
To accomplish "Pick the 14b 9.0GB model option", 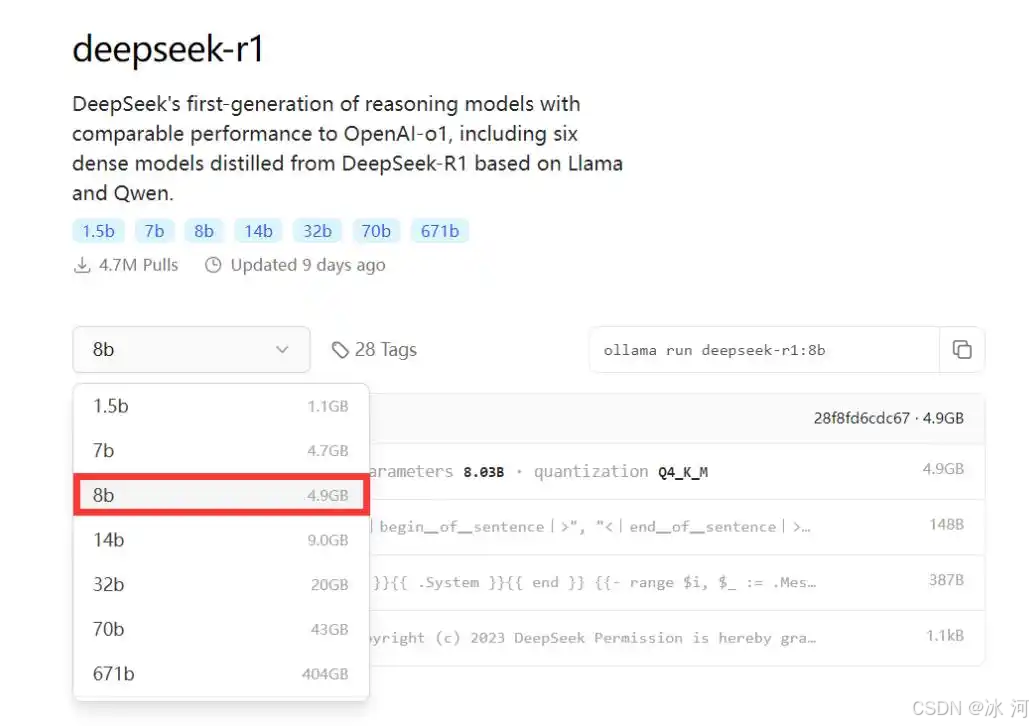I will [x=220, y=540].
